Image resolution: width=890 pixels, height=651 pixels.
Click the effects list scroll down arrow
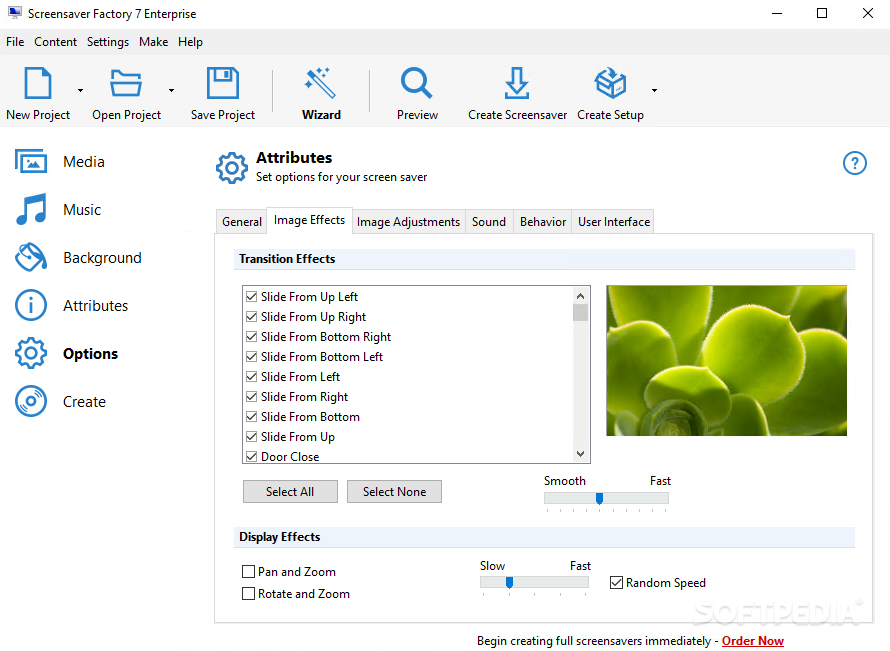click(580, 453)
